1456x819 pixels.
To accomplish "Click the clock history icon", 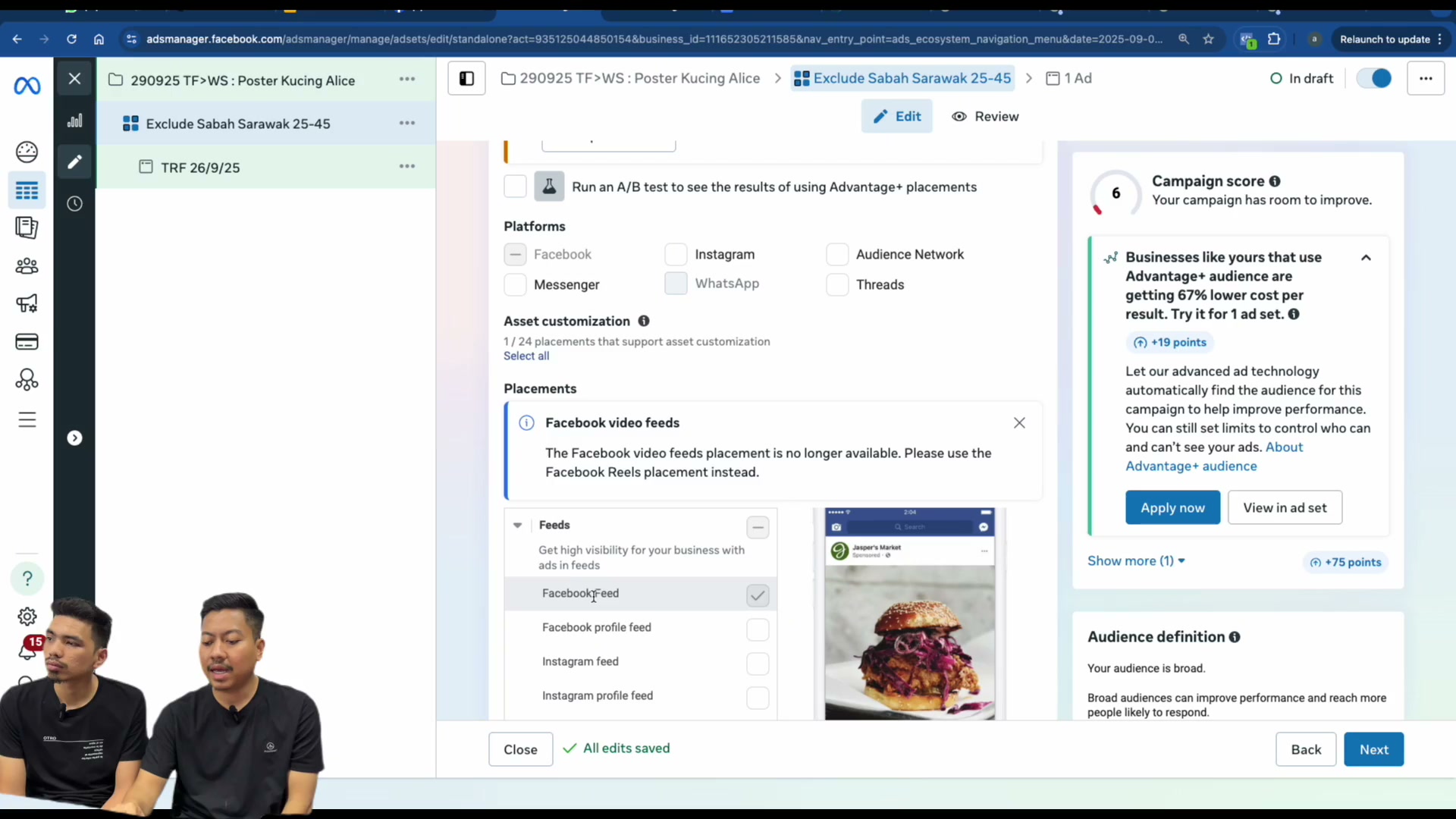I will (x=74, y=203).
